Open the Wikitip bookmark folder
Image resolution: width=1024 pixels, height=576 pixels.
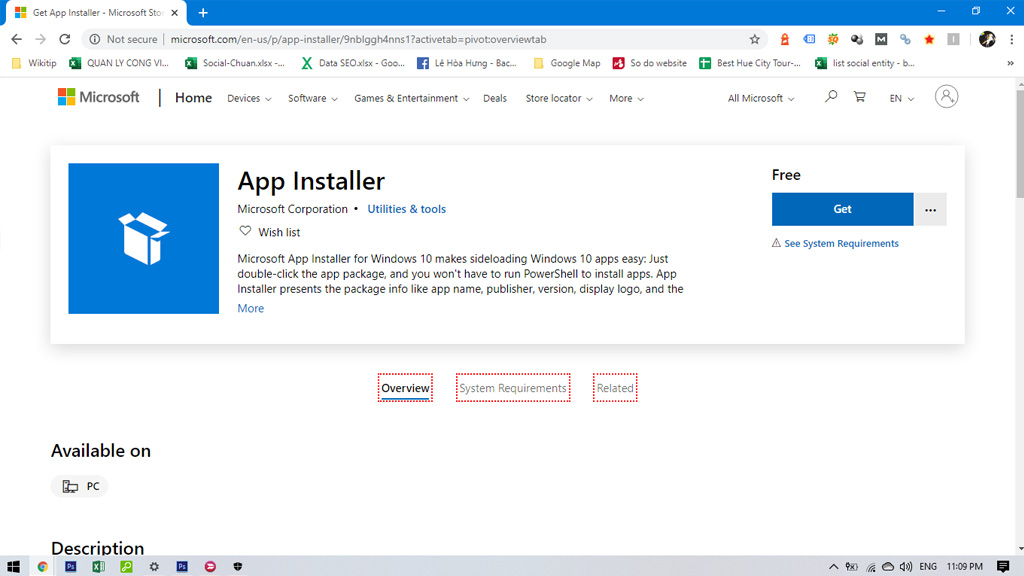[x=34, y=63]
